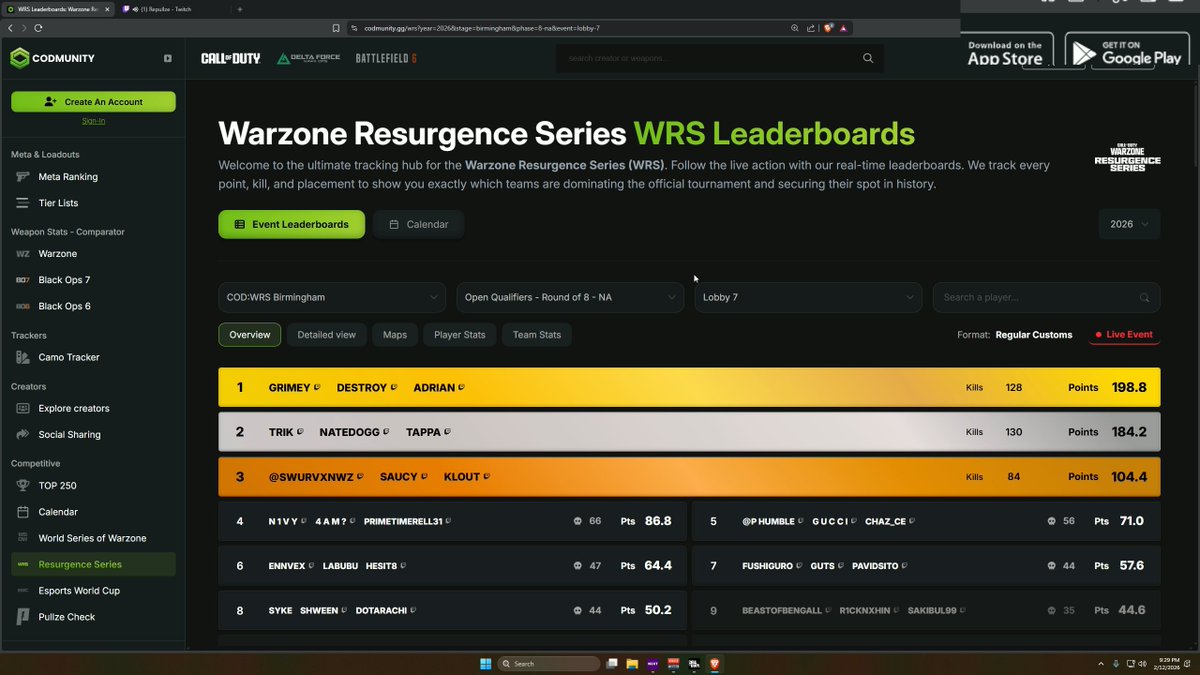Open Resurgence Series in the sidebar
1200x675 pixels.
pyautogui.click(x=93, y=564)
